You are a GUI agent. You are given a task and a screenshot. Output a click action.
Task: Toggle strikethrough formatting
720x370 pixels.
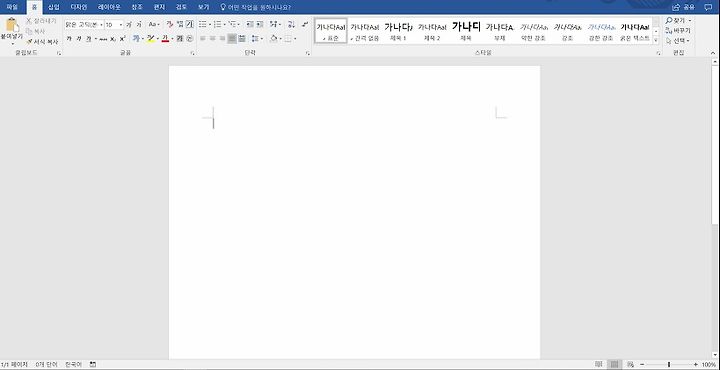pos(103,39)
